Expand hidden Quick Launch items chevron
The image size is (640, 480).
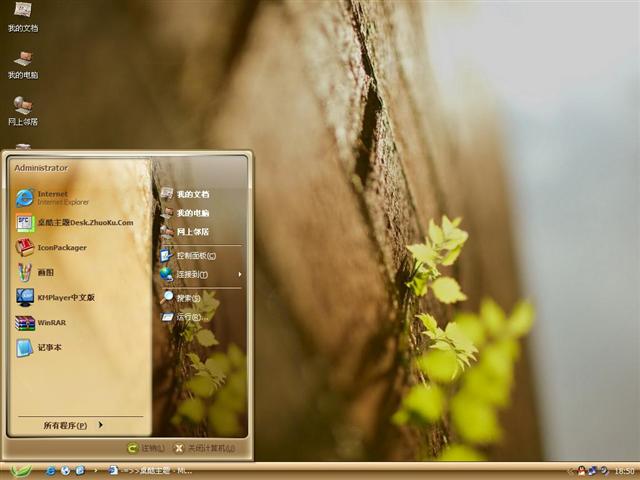[x=96, y=471]
